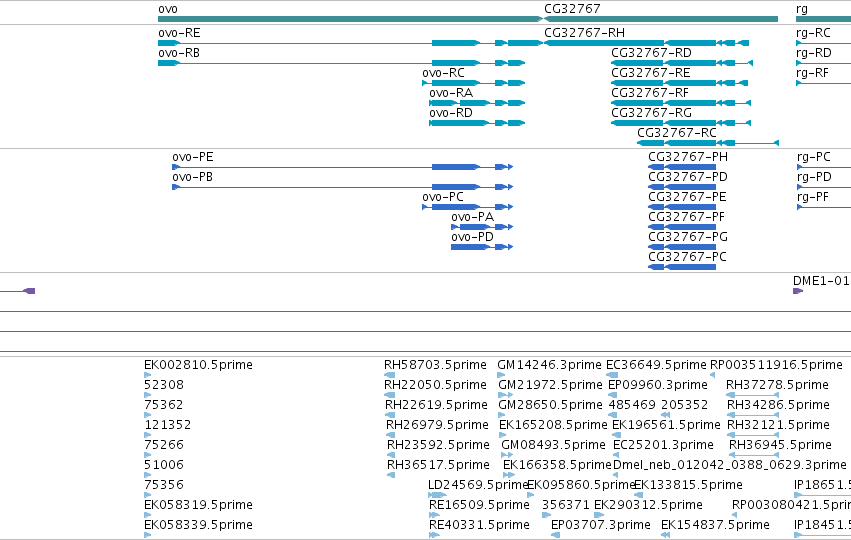
Task: Select EST 356371
Action: tap(546, 516)
